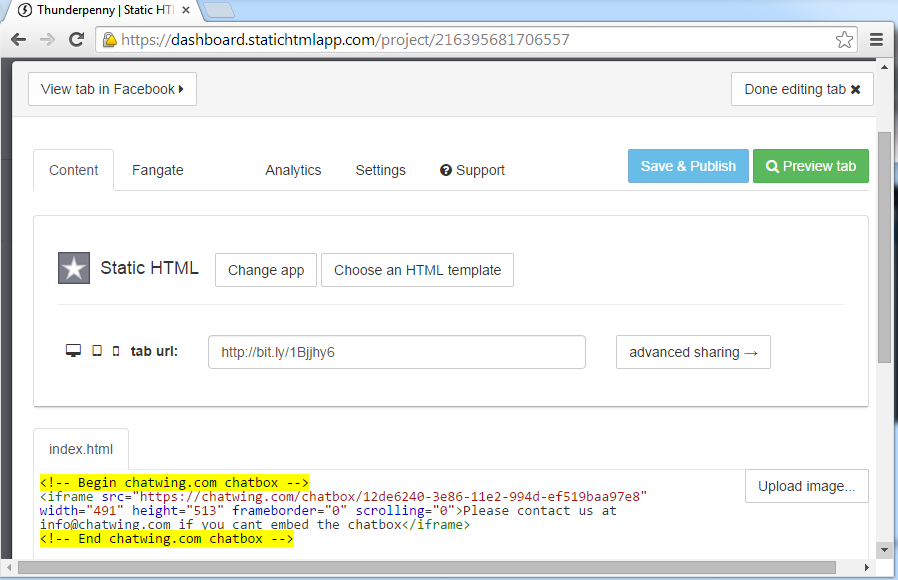Open the Settings tab

380,170
